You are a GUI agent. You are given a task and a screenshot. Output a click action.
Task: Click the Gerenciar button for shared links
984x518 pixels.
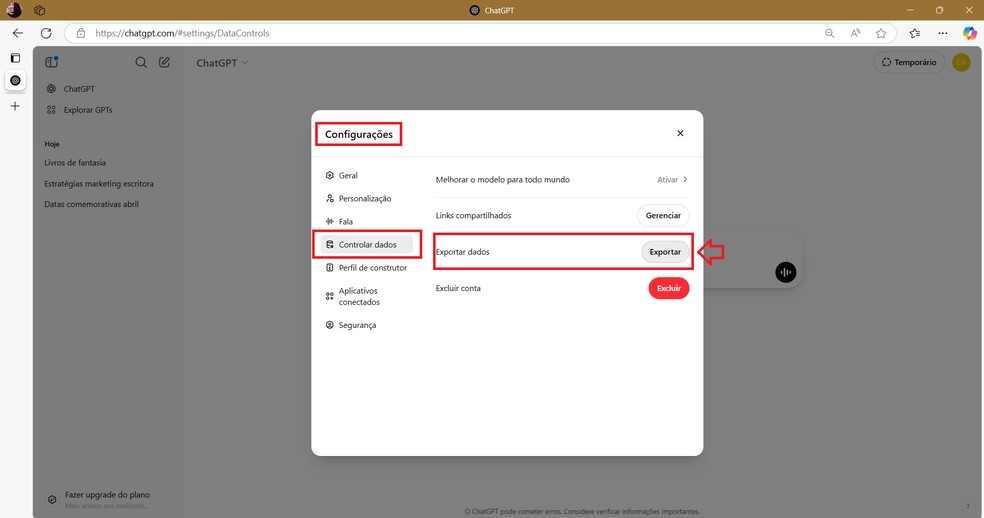[663, 215]
